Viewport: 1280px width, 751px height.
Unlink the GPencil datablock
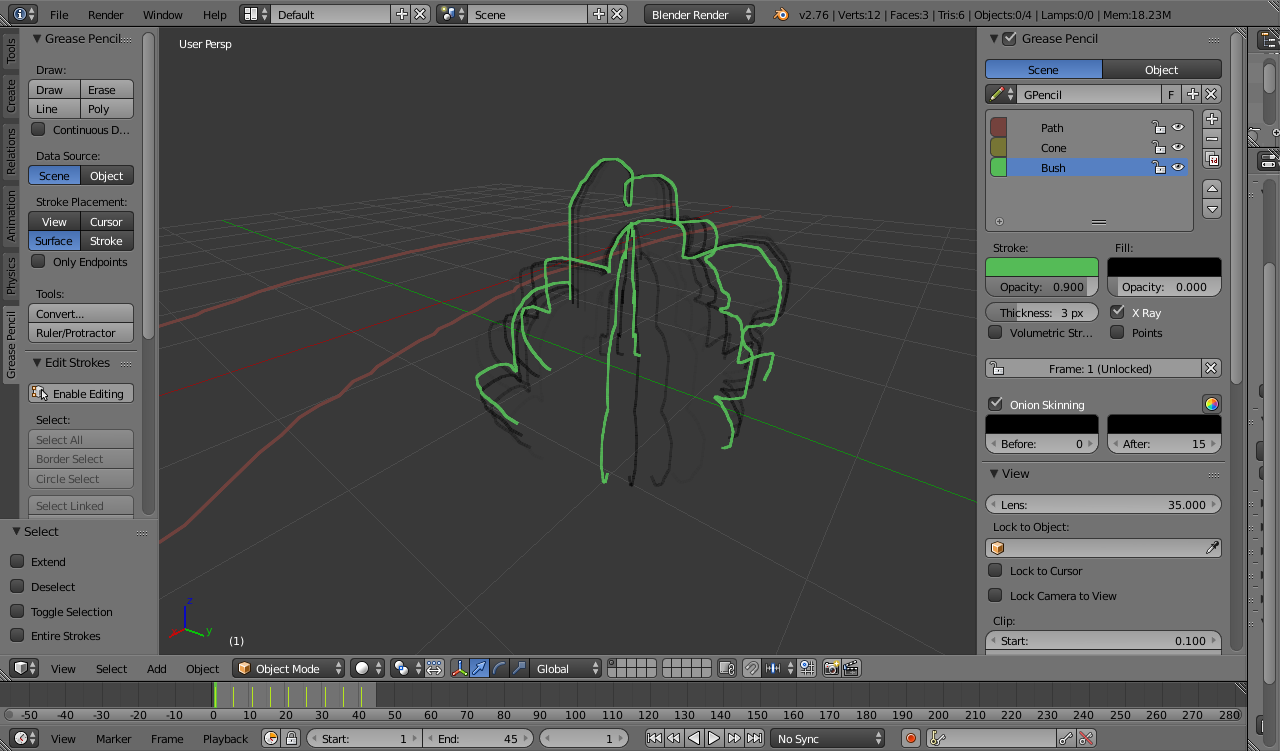point(1211,94)
